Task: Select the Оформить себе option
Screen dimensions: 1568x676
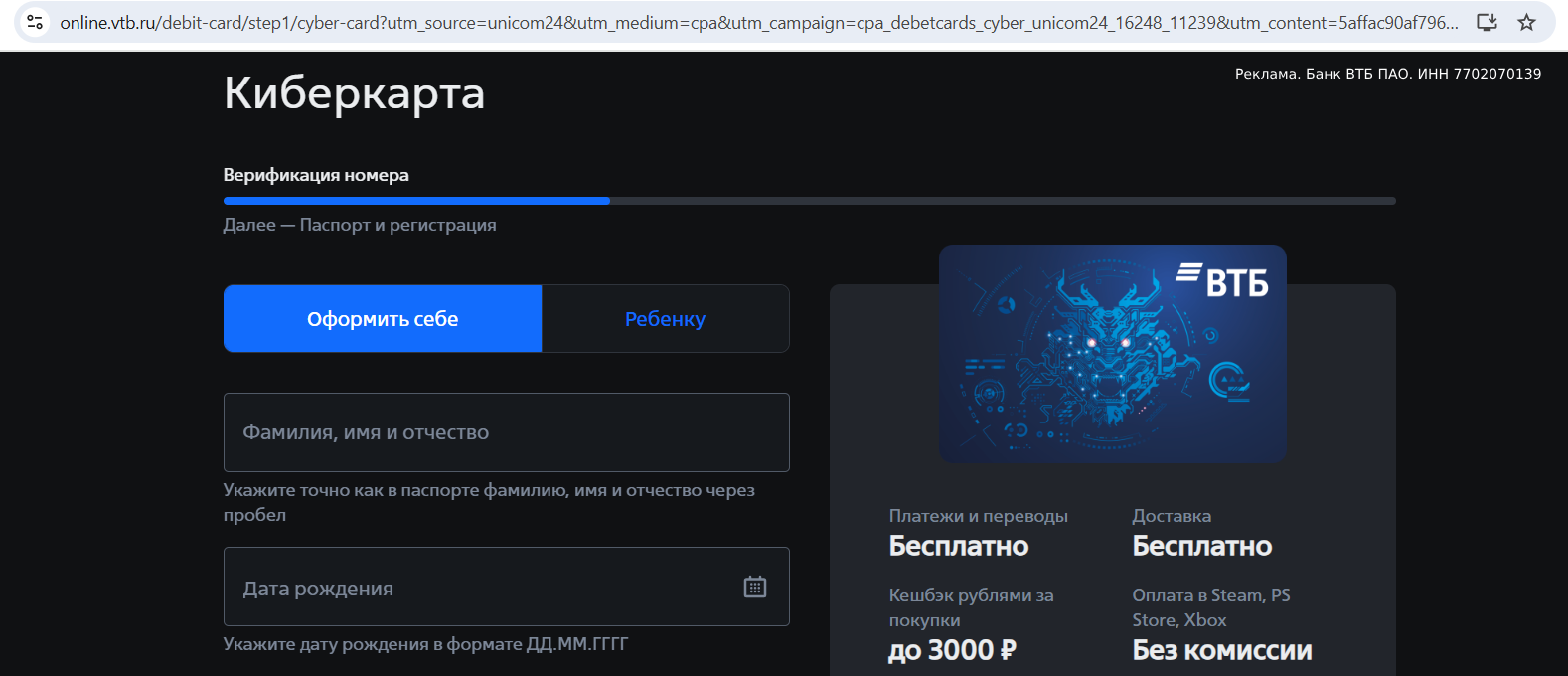Action: tap(383, 319)
